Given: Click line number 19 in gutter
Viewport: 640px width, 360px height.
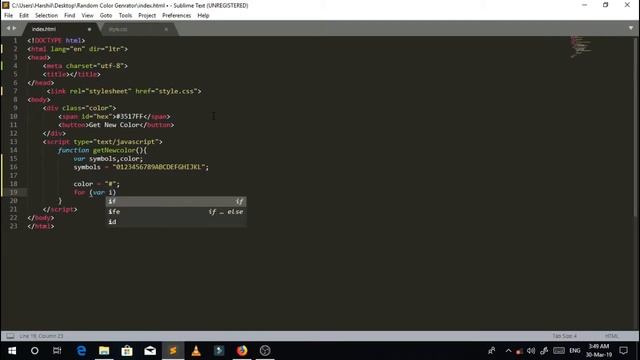Looking at the screenshot, I should coord(13,192).
